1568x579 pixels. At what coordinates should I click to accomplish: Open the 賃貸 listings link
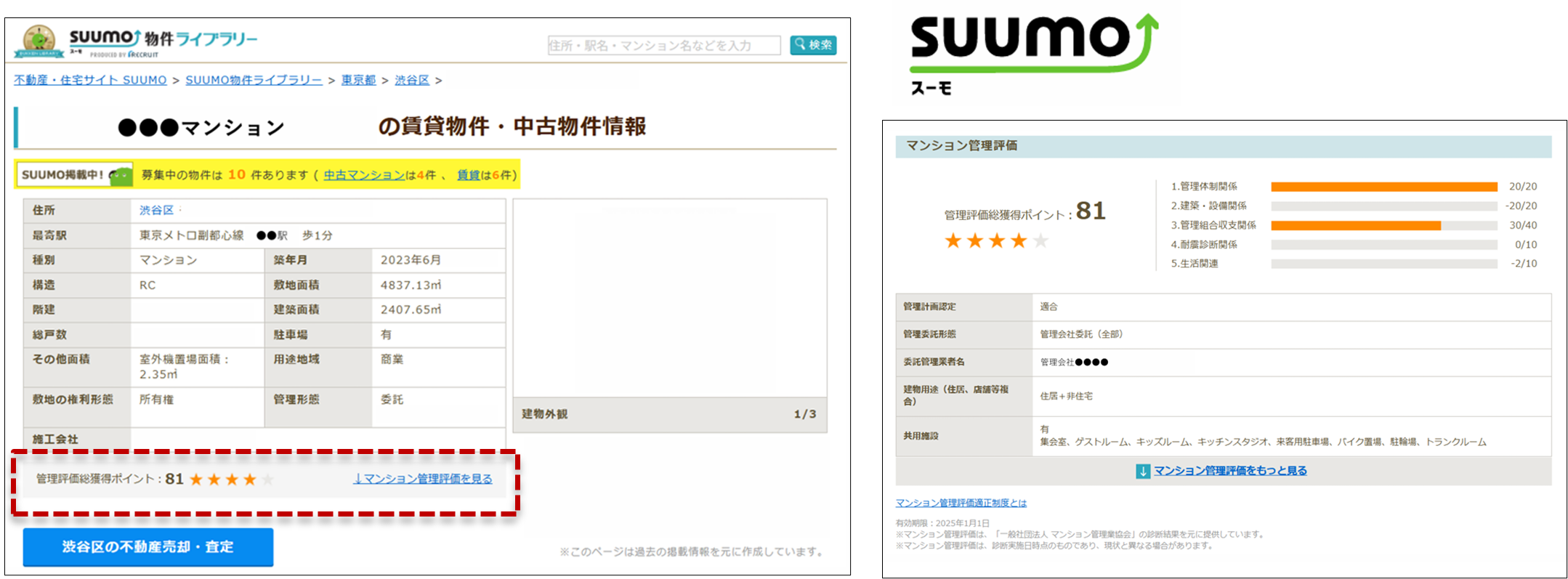click(468, 175)
